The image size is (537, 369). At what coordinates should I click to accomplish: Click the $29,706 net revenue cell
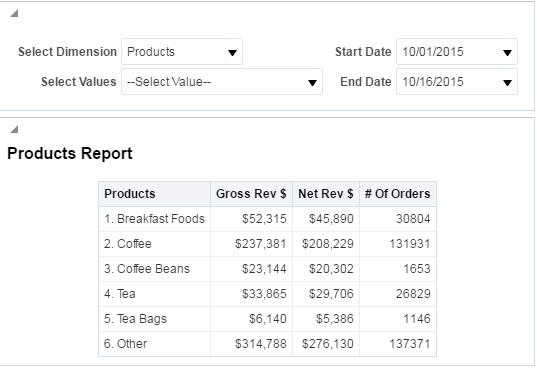(x=326, y=294)
